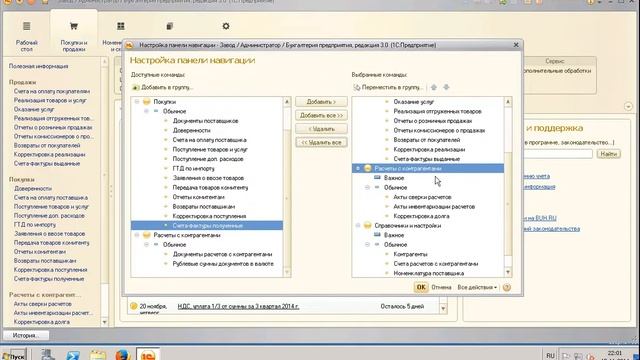Toggle expander of highlighted Расчеты с контрагентами
Screen dimensions: 640x360
point(358,168)
